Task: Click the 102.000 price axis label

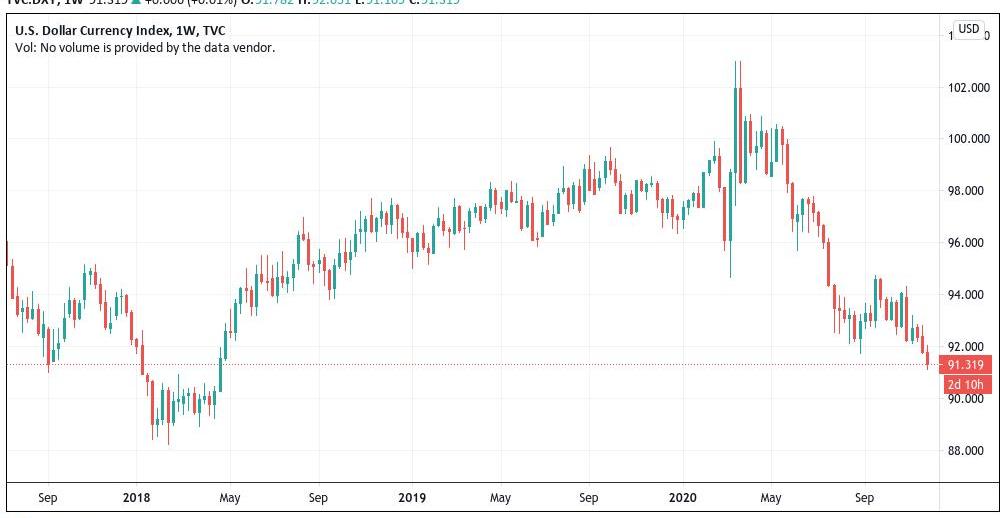Action: point(967,88)
